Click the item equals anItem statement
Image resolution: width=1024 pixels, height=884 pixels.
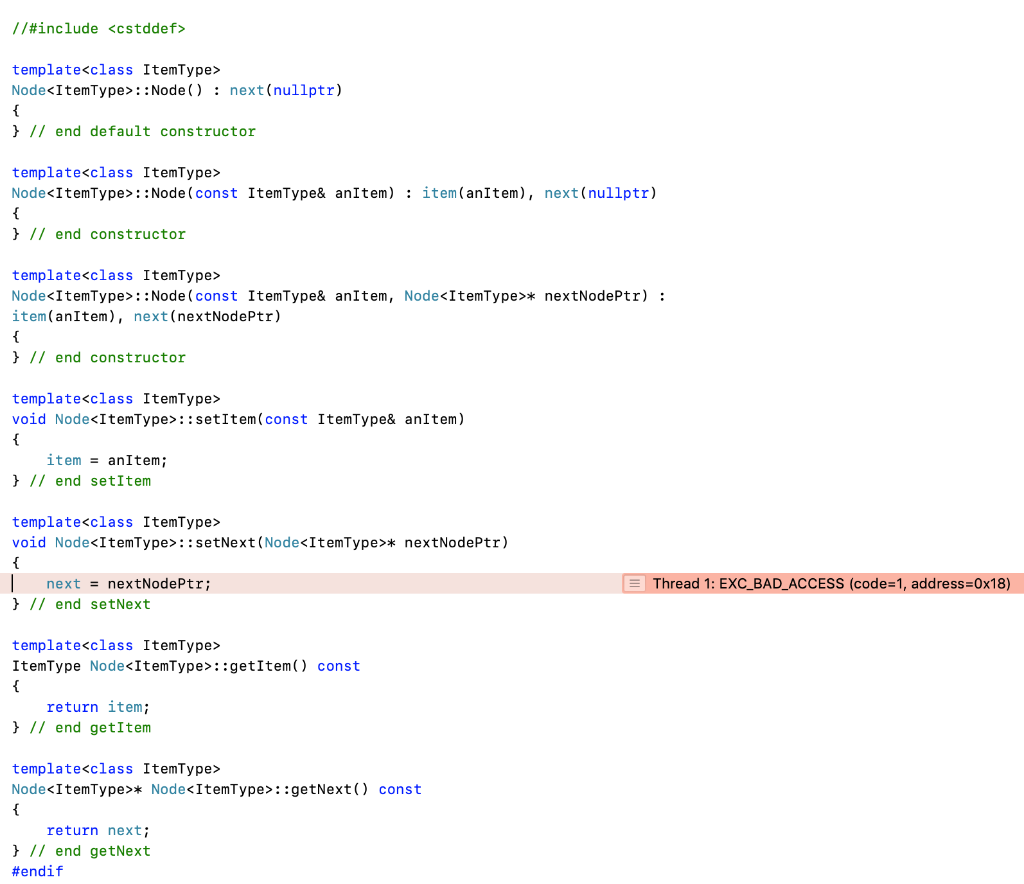click(105, 460)
